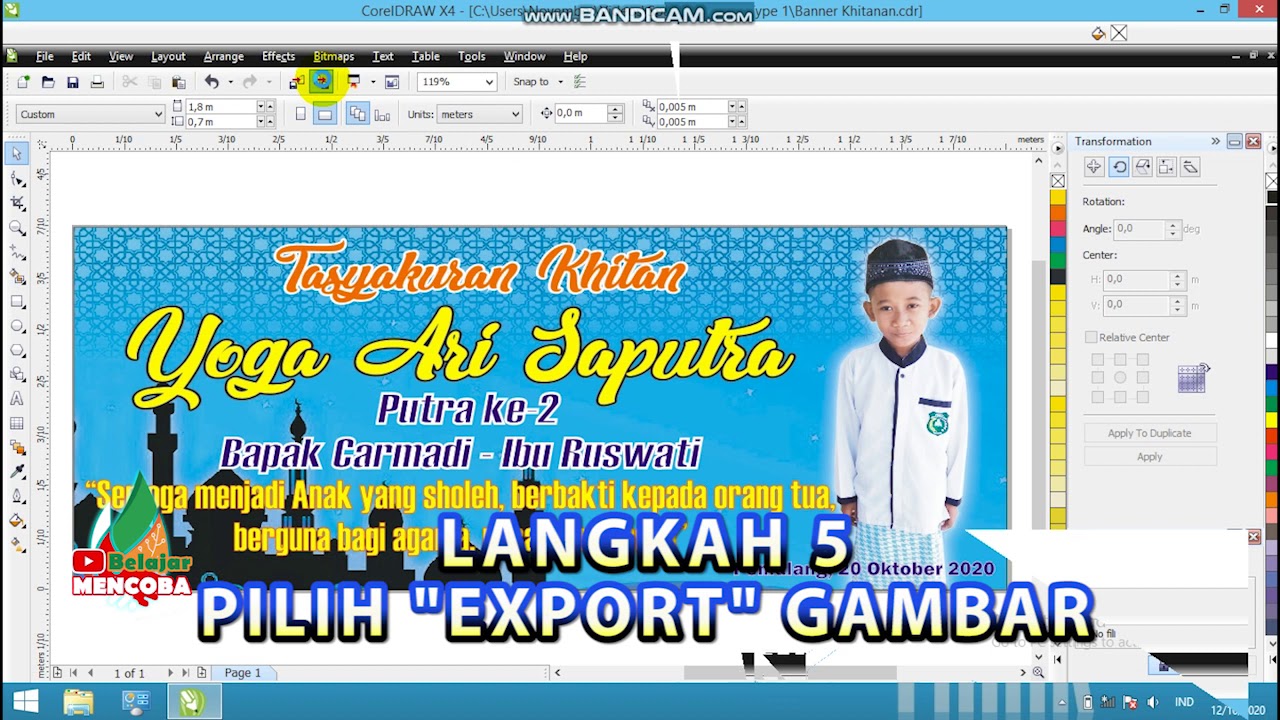Open the Application Launcher icon
This screenshot has width=1280, height=720.
pos(353,82)
